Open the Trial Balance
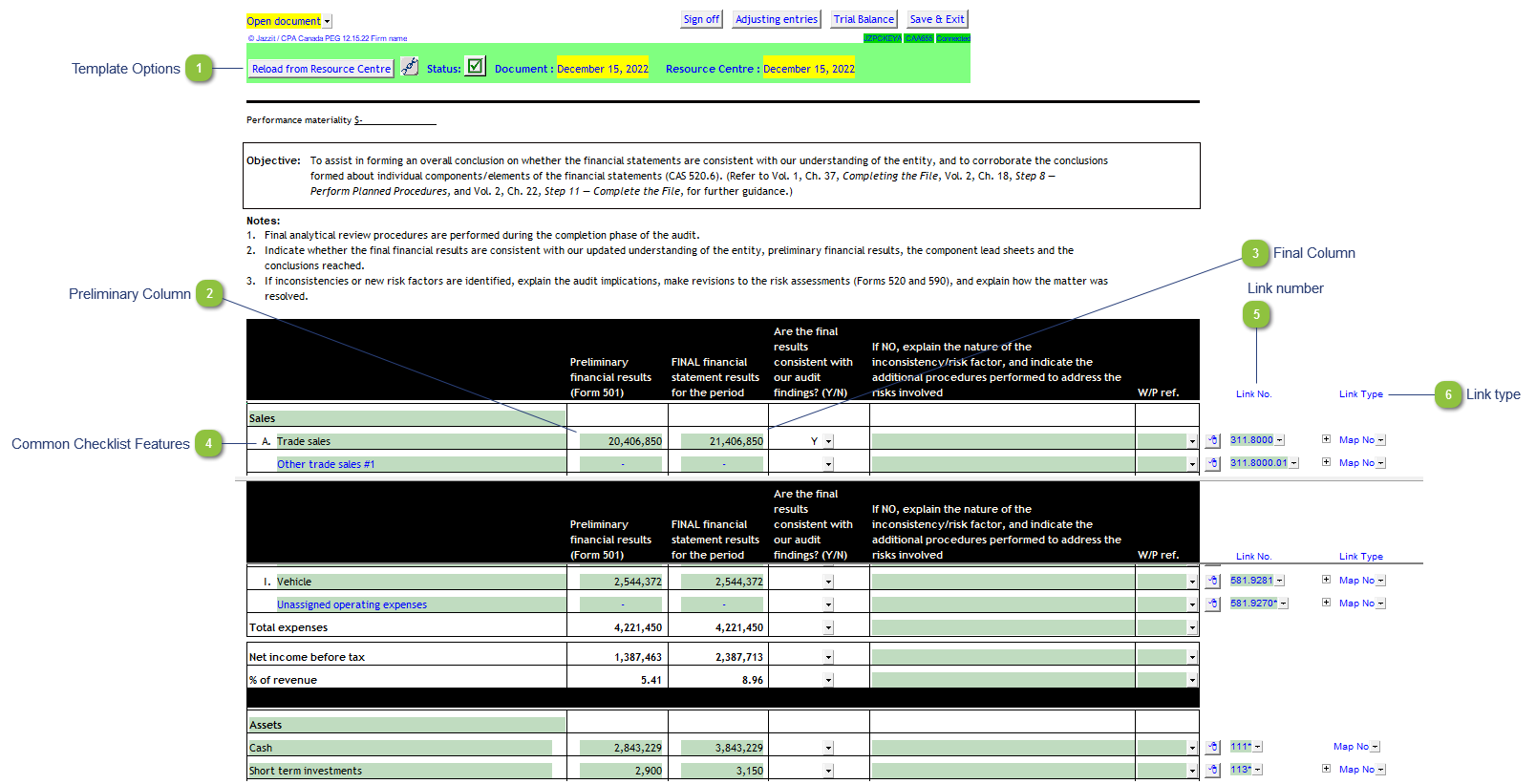This screenshot has height=784, width=1536. 864,19
